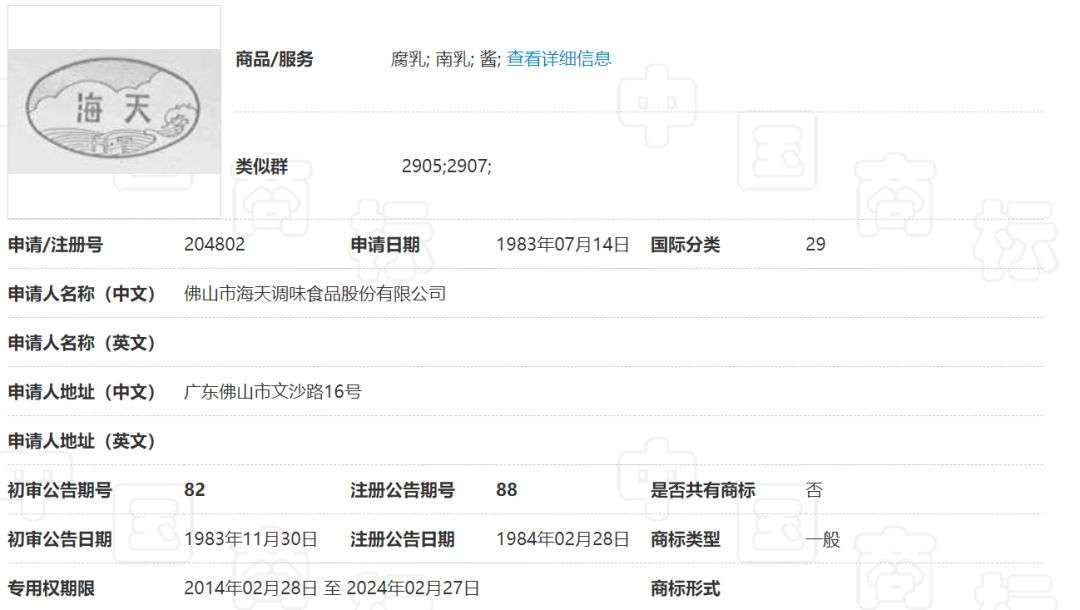Click the 商标形式 label

point(685,589)
